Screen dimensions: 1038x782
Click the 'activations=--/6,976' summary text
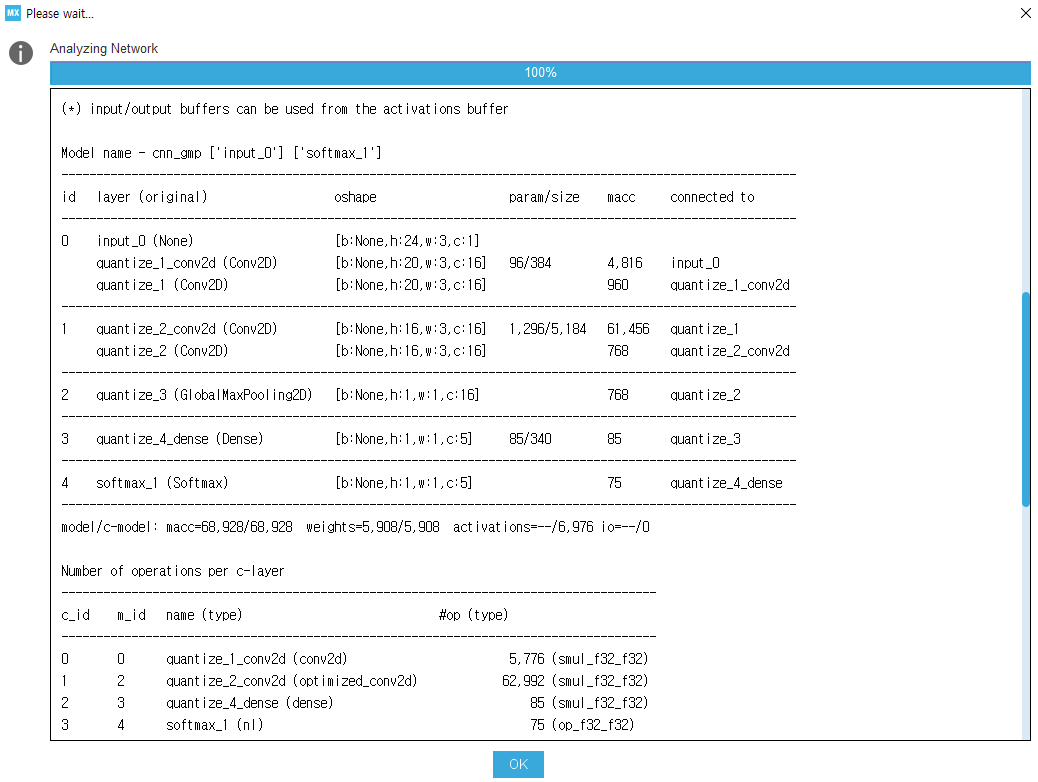523,527
